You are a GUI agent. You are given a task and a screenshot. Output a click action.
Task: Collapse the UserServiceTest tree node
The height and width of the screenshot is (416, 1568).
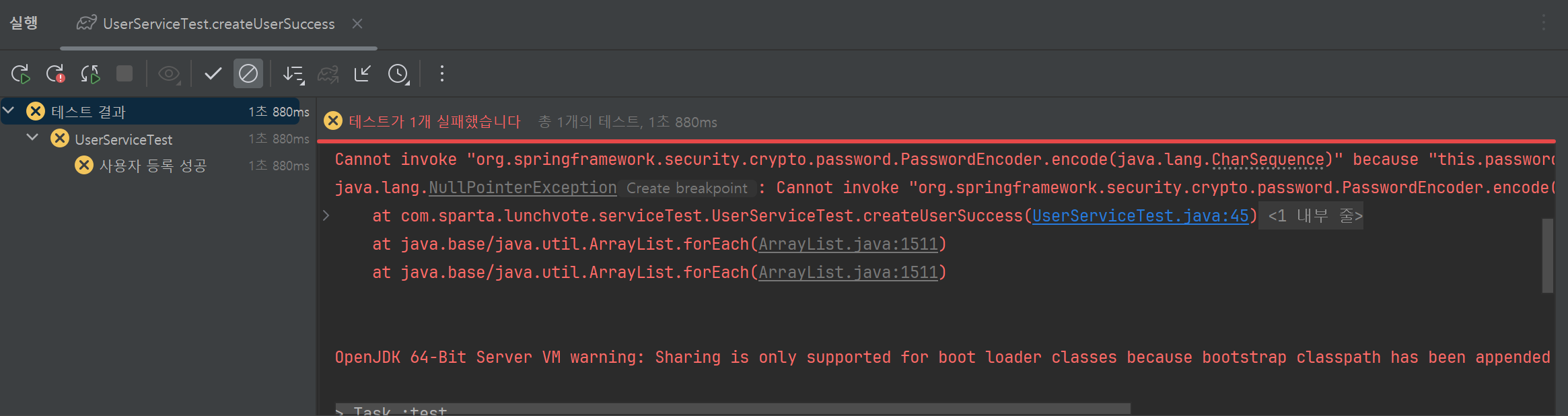click(x=32, y=137)
